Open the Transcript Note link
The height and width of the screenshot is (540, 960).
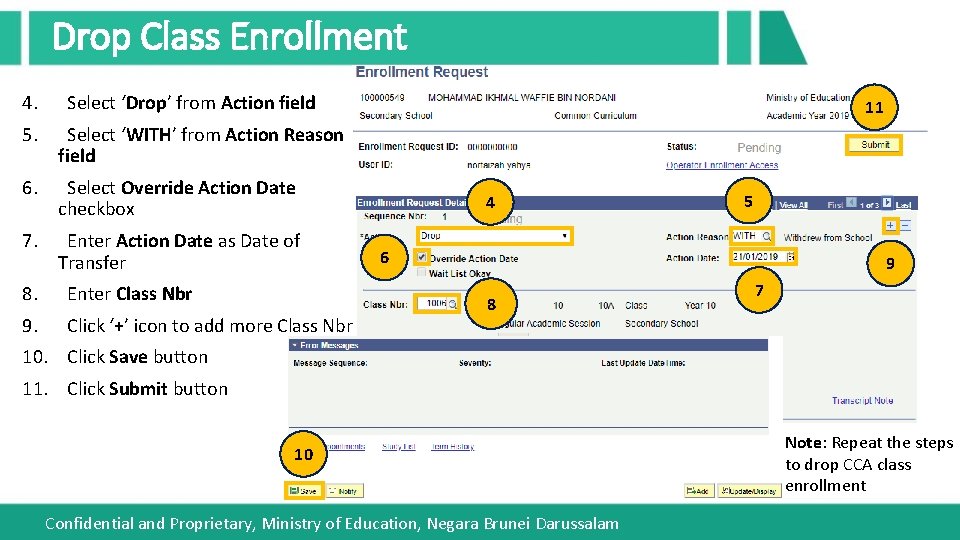tap(862, 400)
